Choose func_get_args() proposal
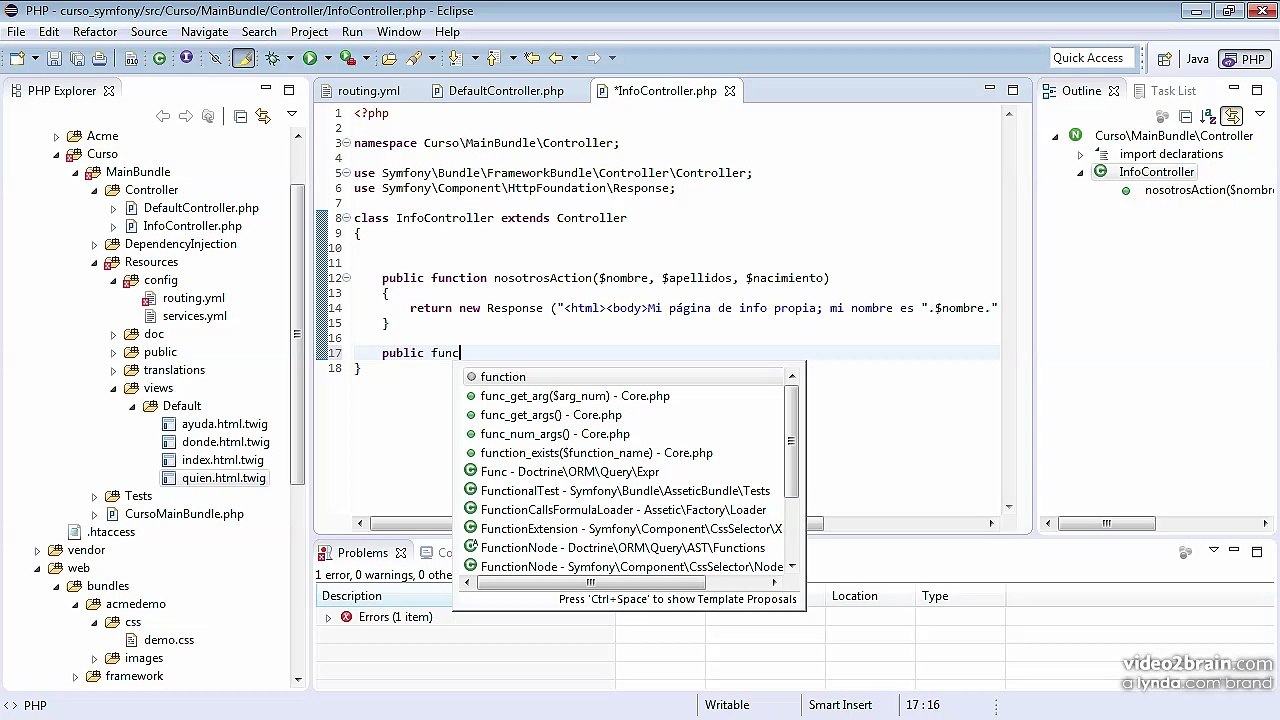 point(551,415)
